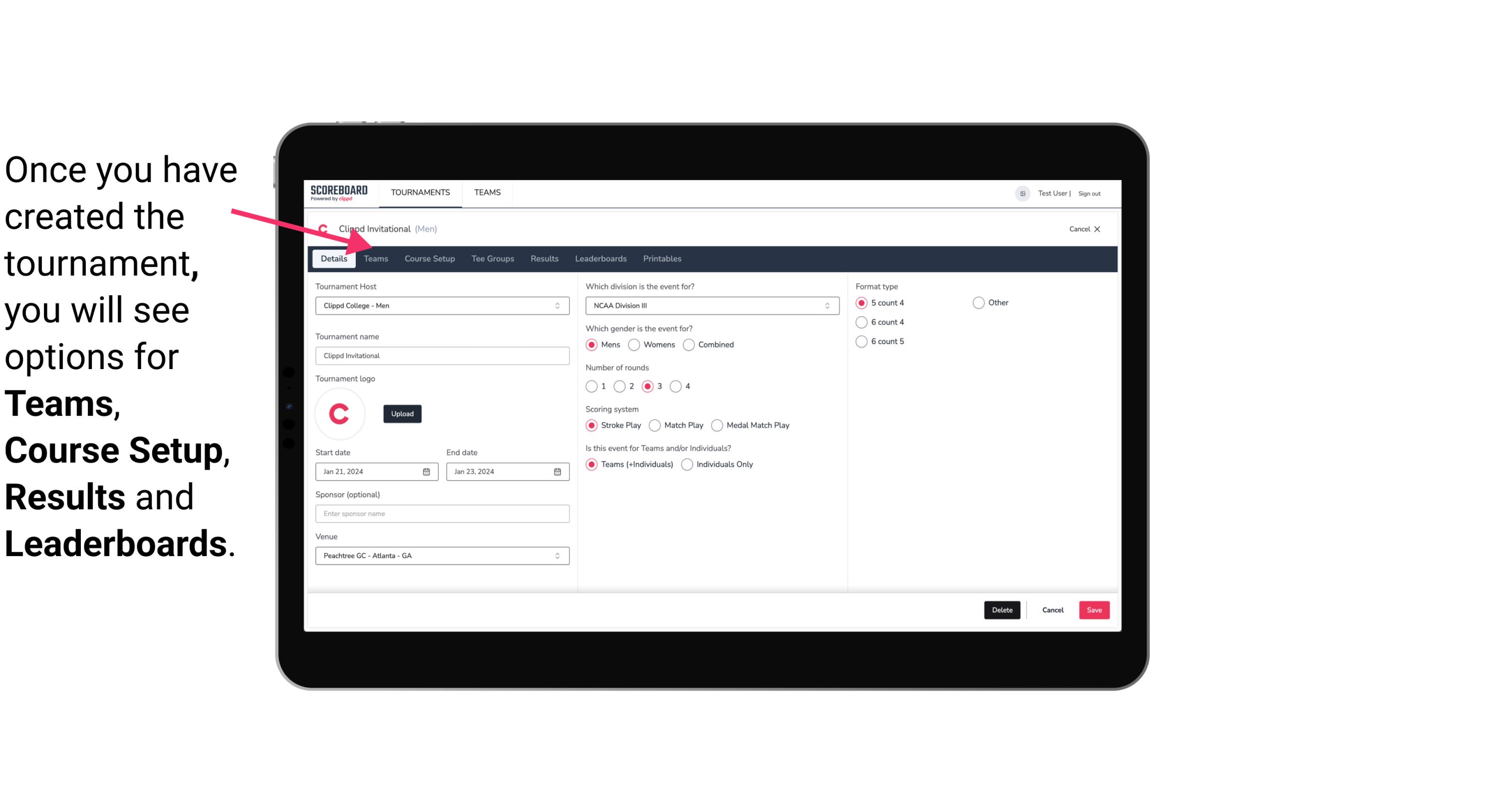Select the 2 rounds radio button
Screen dimensions: 1510x812
click(x=621, y=386)
